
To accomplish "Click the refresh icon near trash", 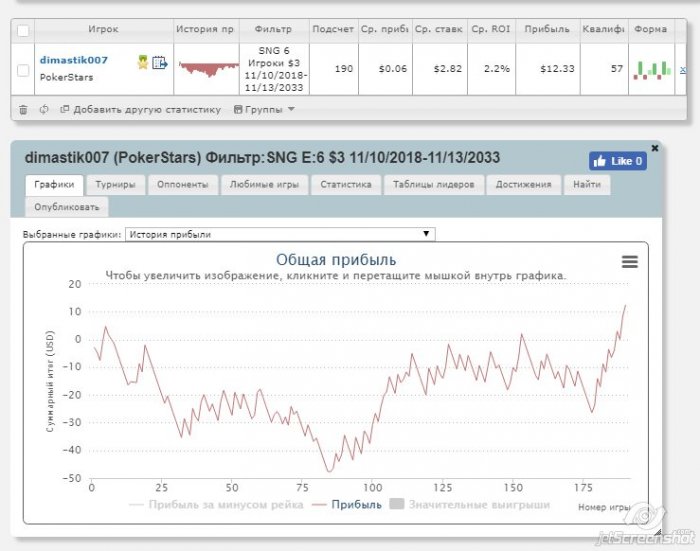I will (x=44, y=109).
